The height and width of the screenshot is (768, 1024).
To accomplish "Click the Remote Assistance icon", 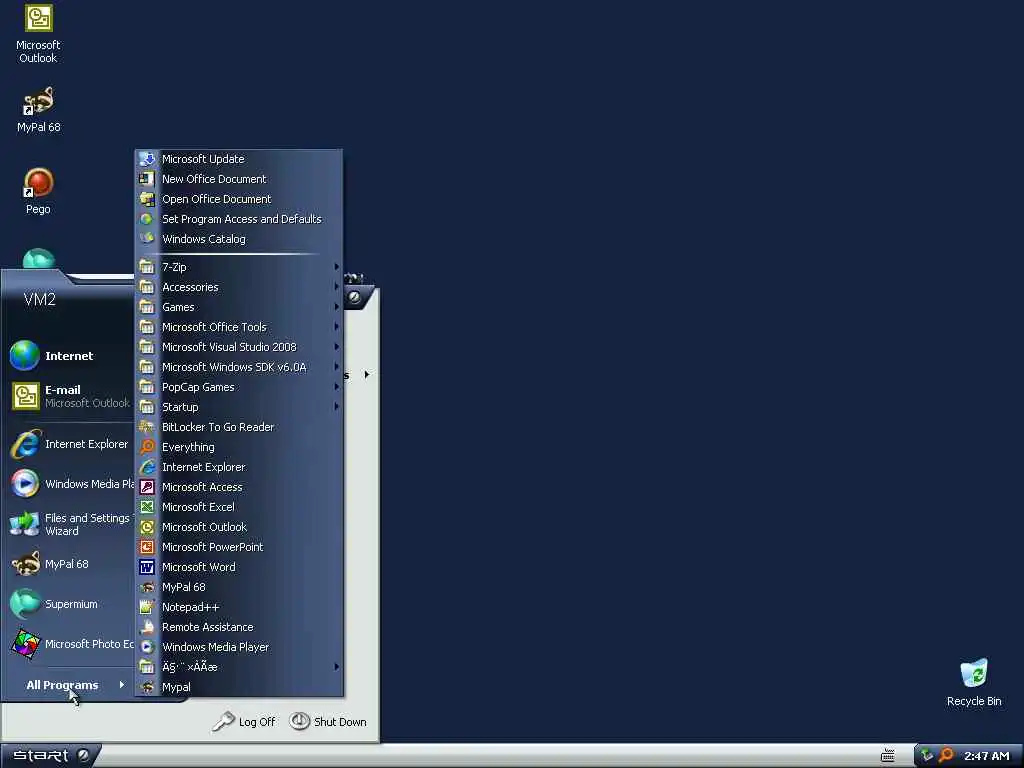I will (147, 627).
